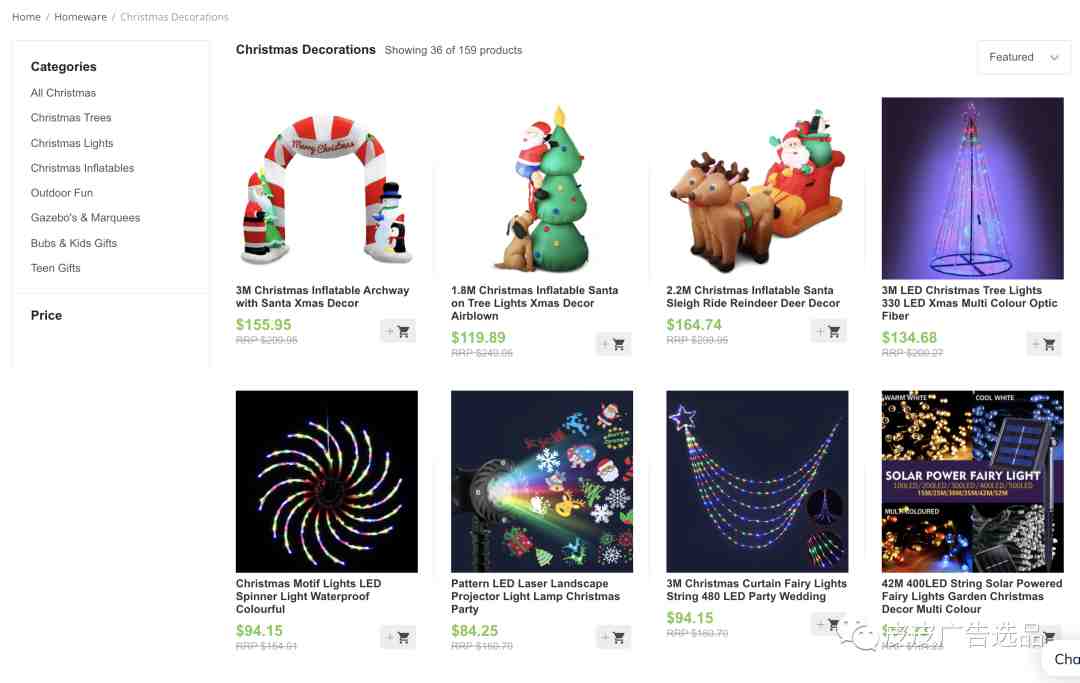
Task: View the LED spinner light product image
Action: coord(326,481)
